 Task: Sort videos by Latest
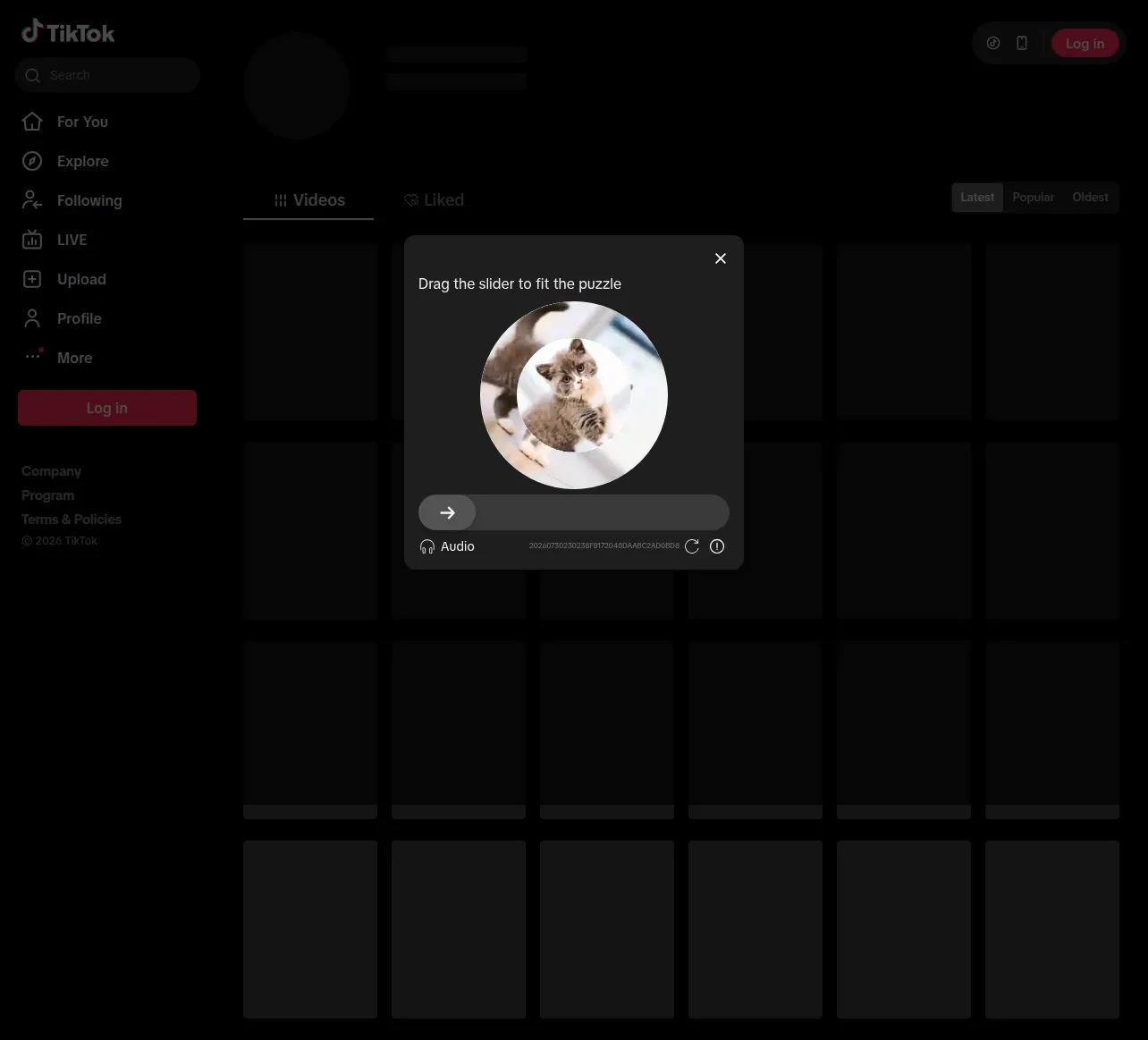[x=977, y=198]
